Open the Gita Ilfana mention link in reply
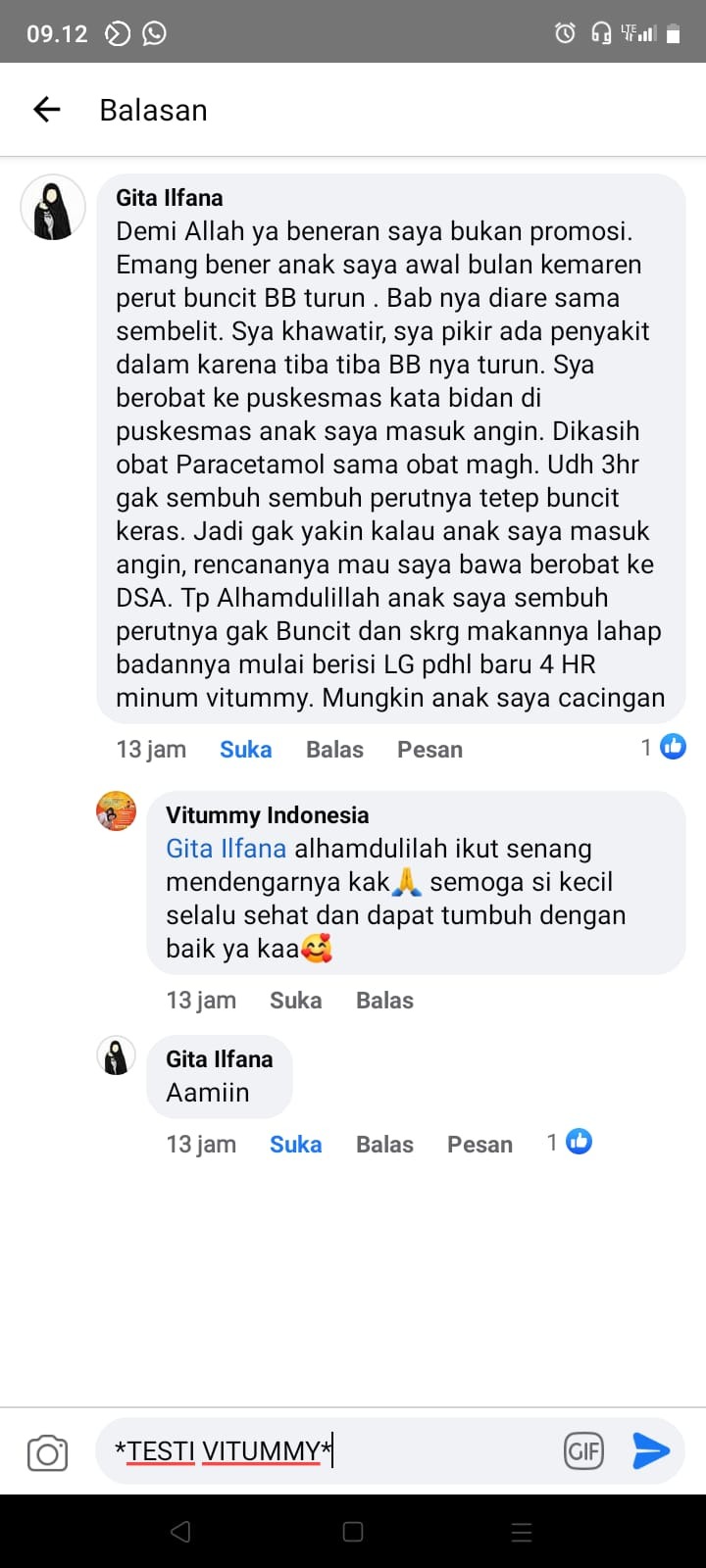Image resolution: width=706 pixels, height=1568 pixels. point(227,849)
